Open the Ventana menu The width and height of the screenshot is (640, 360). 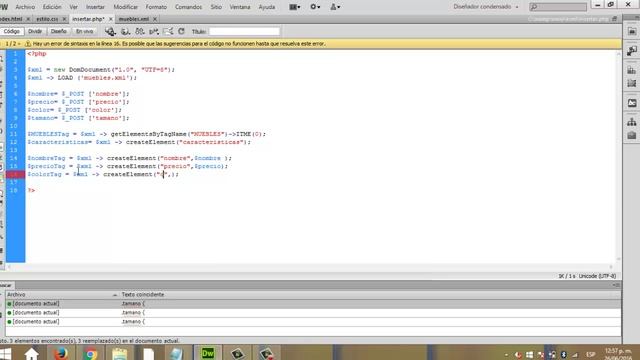[240, 7]
